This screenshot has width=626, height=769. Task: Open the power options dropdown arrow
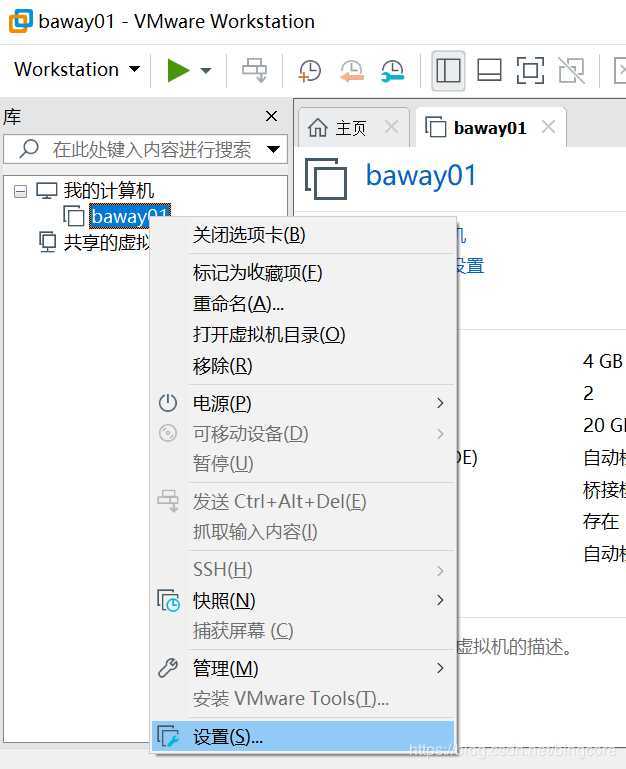tap(206, 71)
